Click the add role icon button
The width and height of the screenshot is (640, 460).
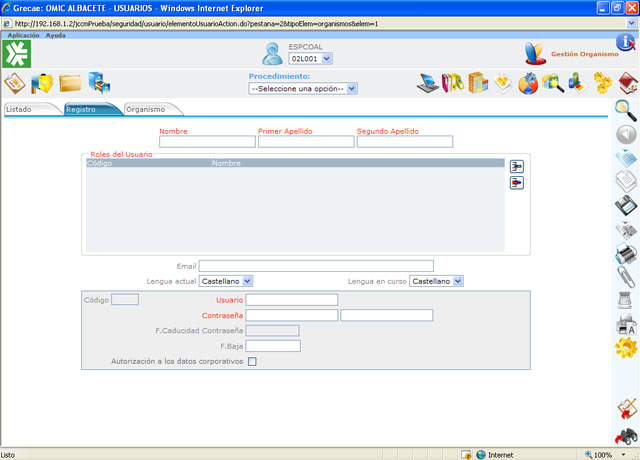pos(517,167)
